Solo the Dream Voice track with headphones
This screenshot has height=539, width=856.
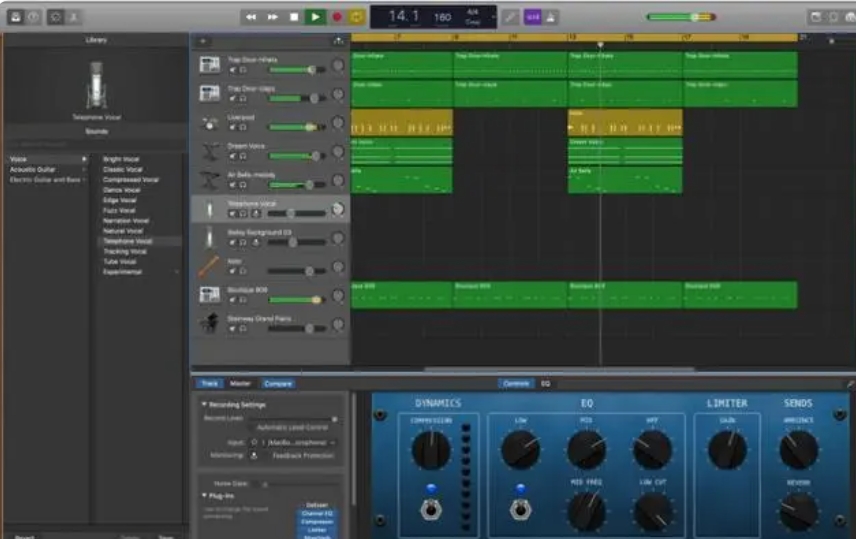click(x=243, y=156)
